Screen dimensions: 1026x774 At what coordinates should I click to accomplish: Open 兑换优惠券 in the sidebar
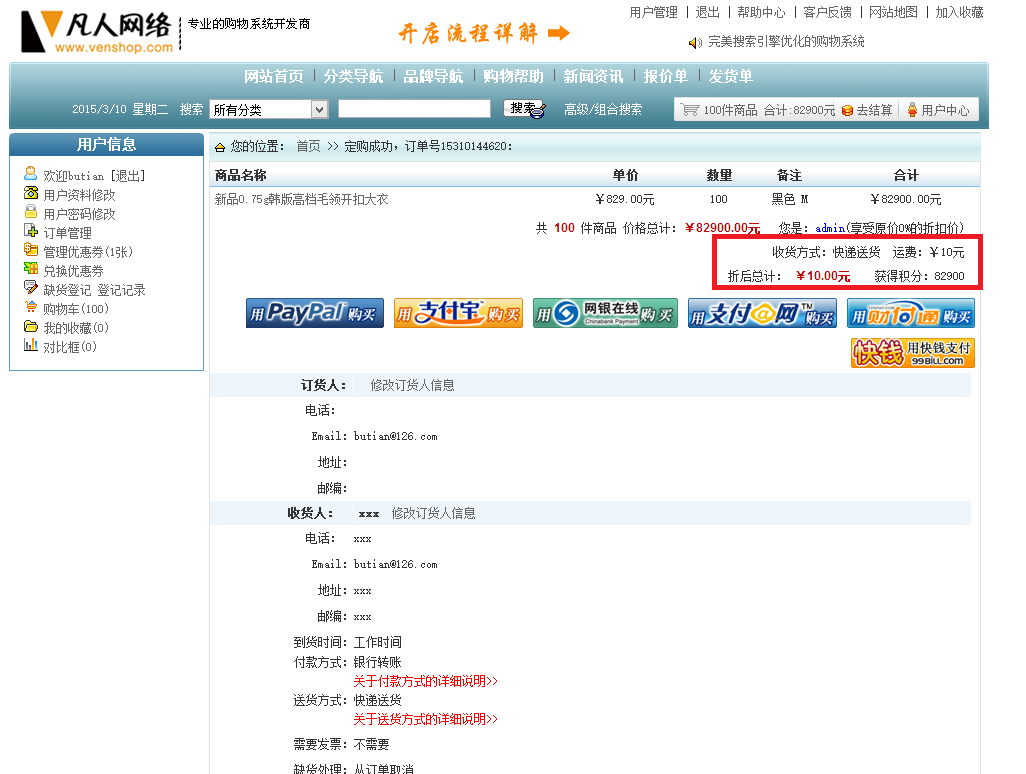(x=73, y=271)
